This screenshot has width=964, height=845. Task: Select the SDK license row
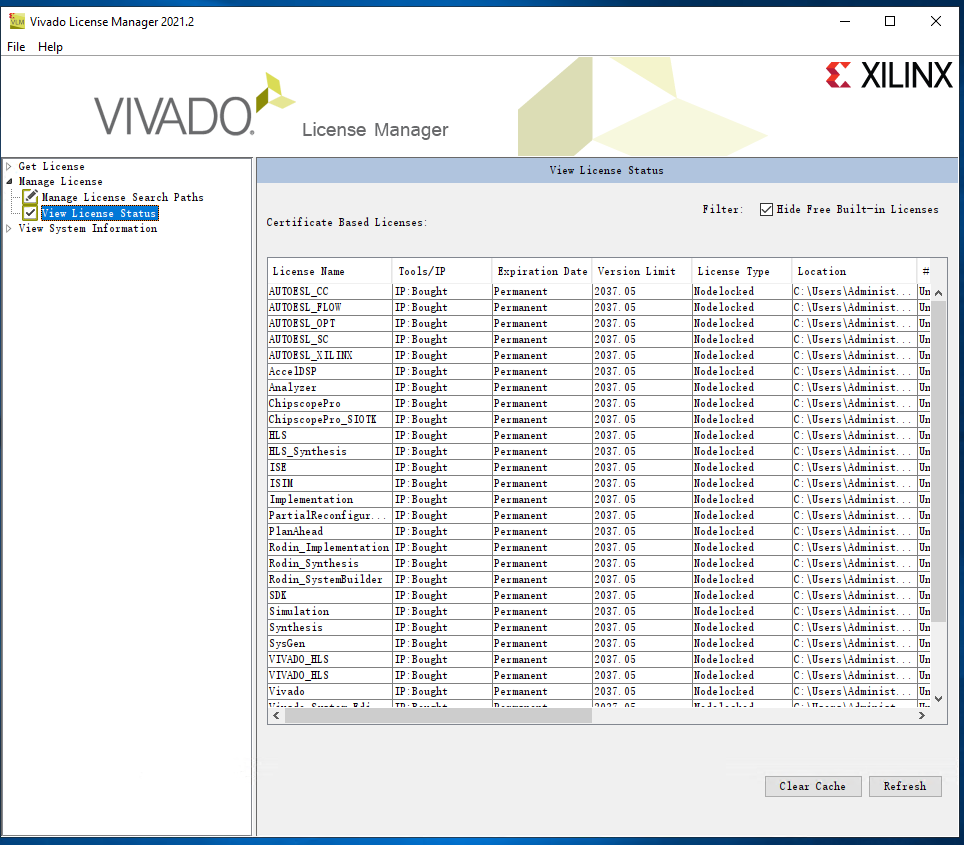tap(599, 595)
